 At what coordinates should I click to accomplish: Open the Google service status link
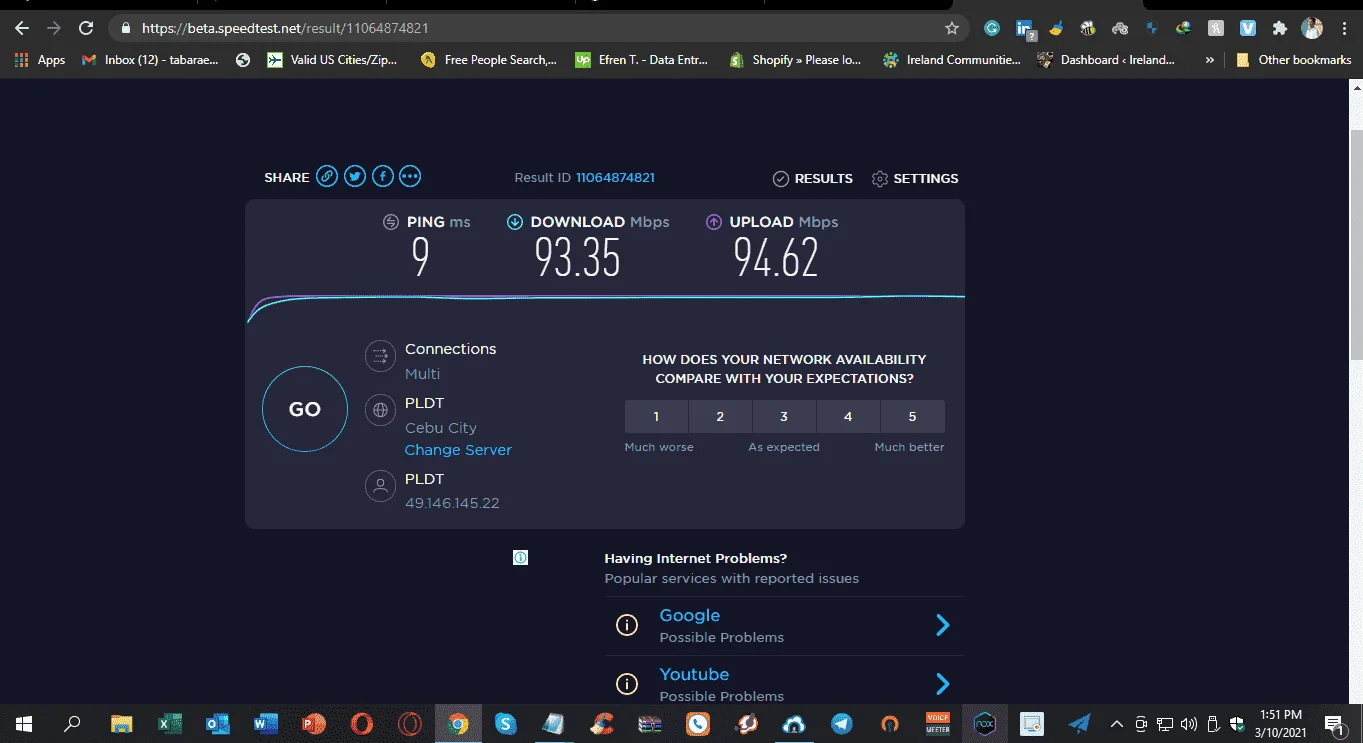(689, 615)
